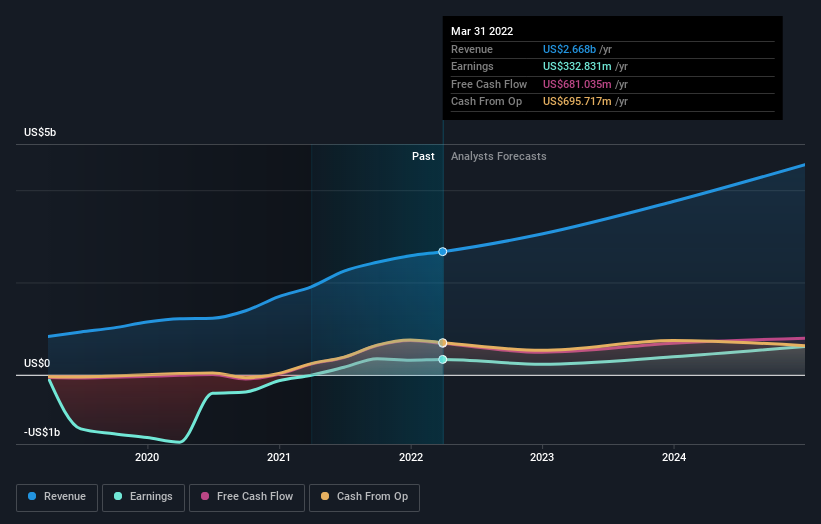The height and width of the screenshot is (524, 821).
Task: Click the -US$1b y-axis label
Action: 42,432
